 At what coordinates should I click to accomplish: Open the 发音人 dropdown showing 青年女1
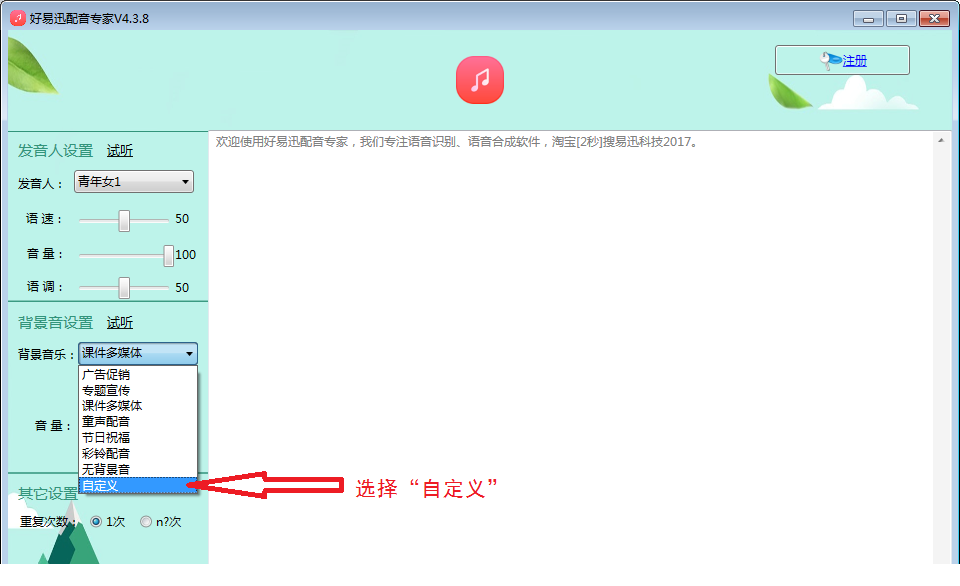click(134, 182)
